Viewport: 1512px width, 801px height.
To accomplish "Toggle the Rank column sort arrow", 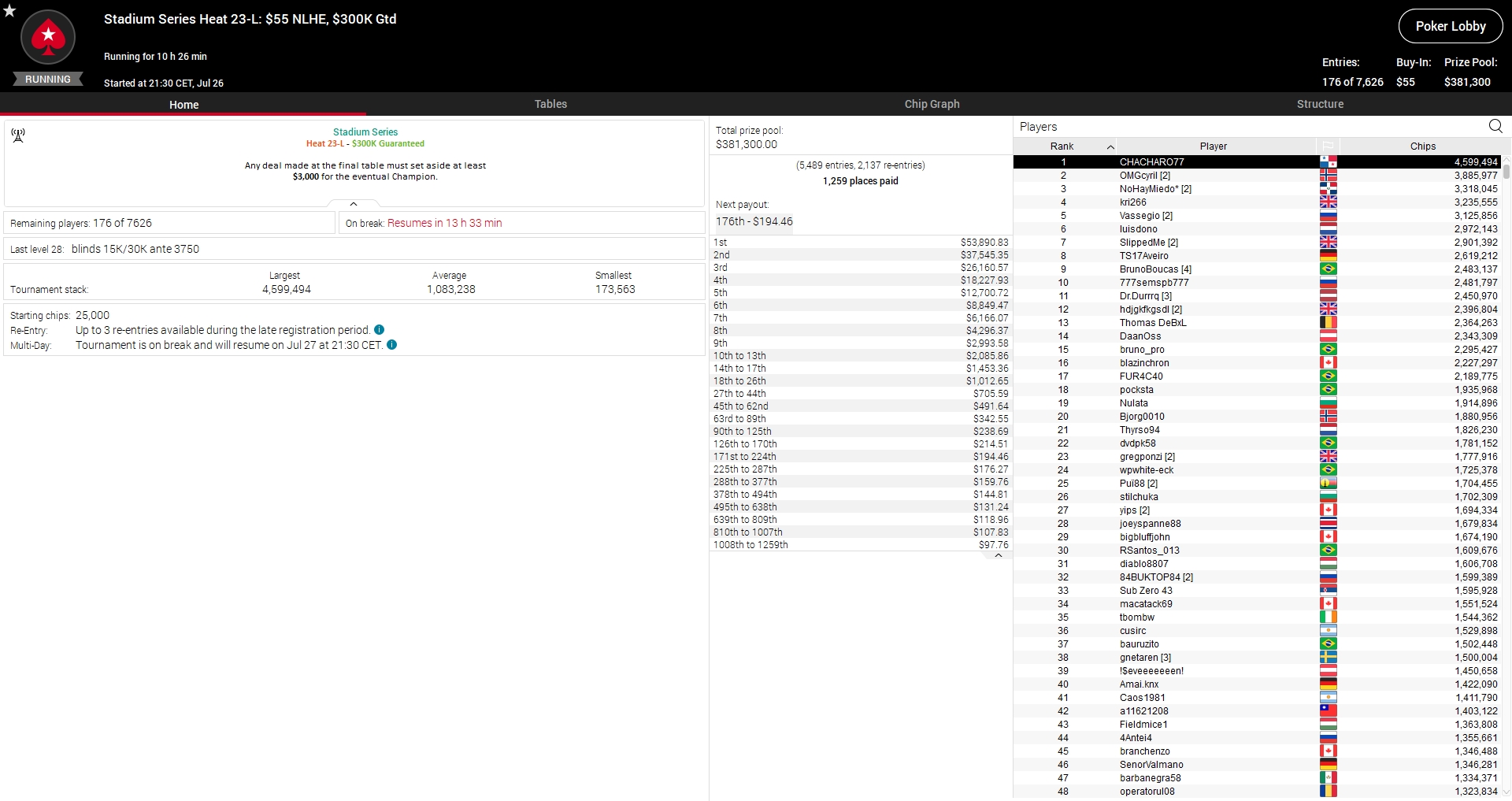I will 1110,146.
